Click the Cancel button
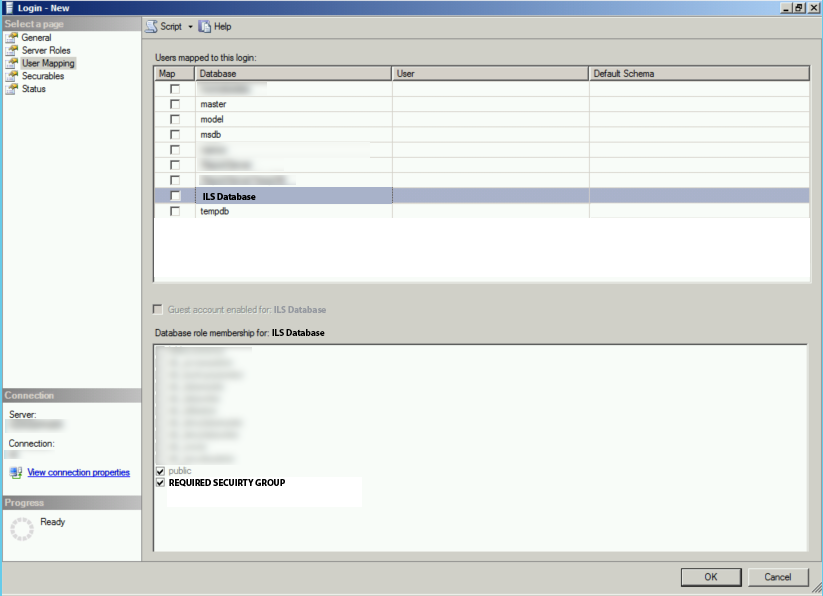The height and width of the screenshot is (596, 823). tap(777, 576)
